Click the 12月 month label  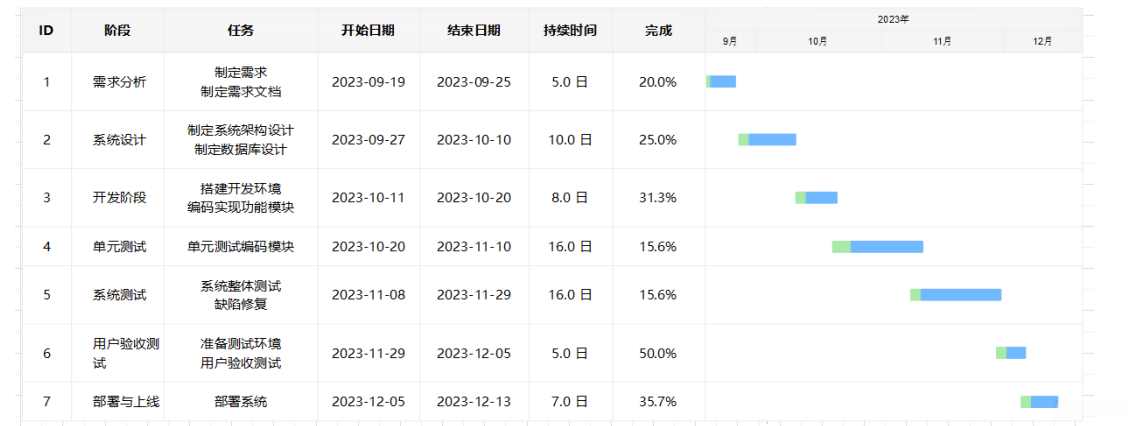1042,41
